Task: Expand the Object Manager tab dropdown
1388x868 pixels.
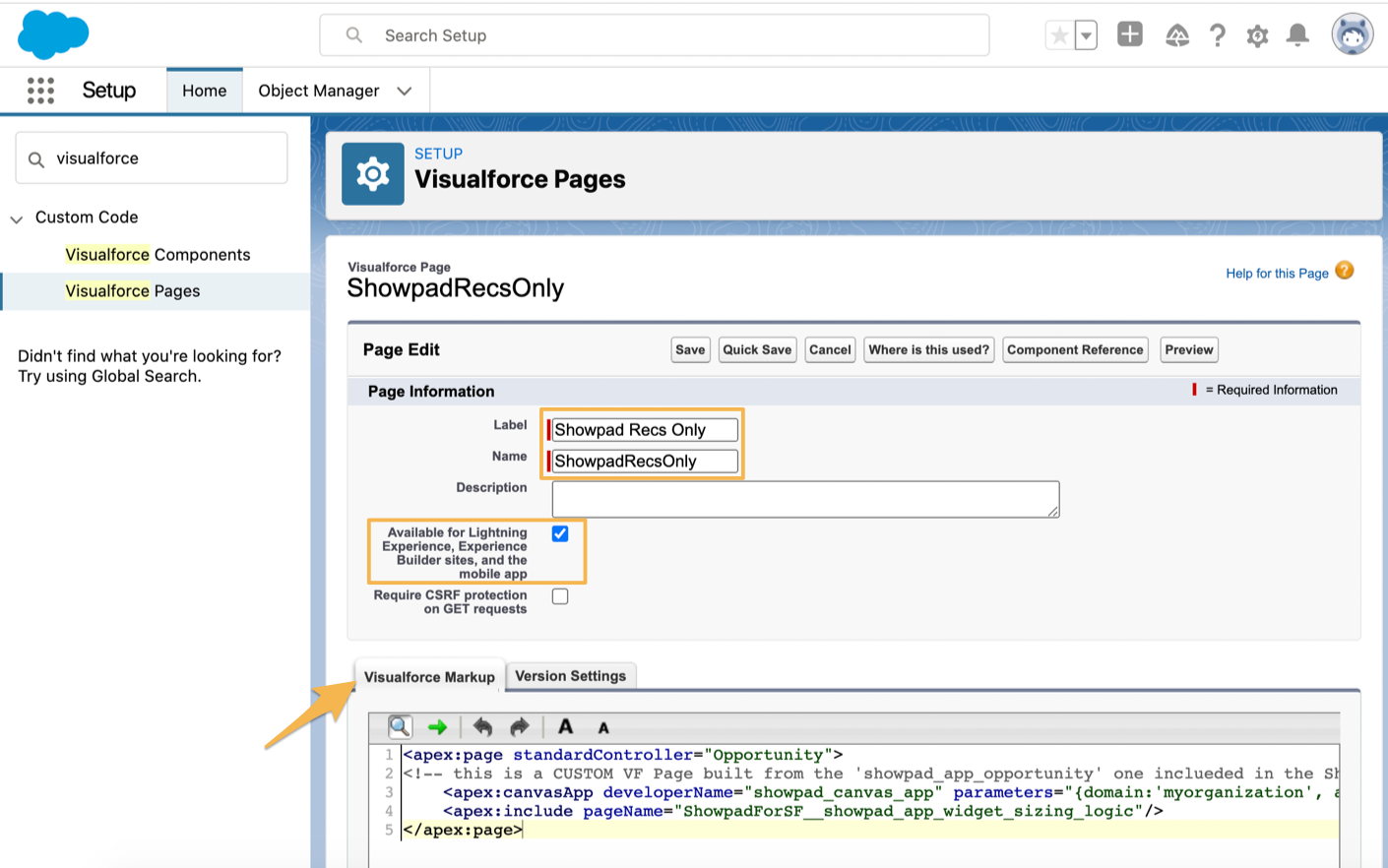Action: 405,91
